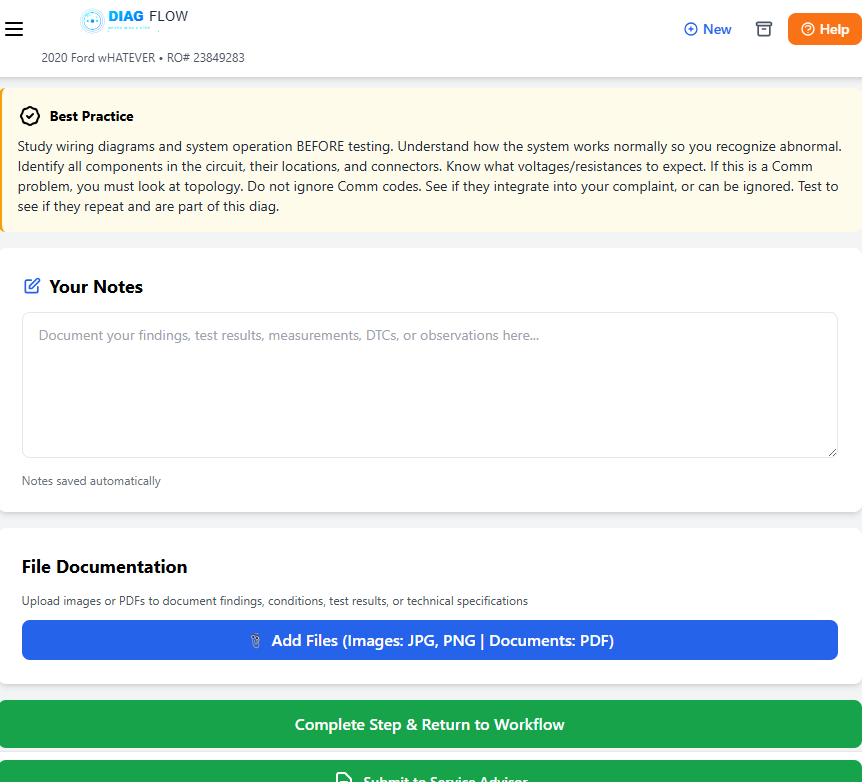This screenshot has height=782, width=862.
Task: Click the Best Practice checkmark badge icon
Action: [30, 116]
